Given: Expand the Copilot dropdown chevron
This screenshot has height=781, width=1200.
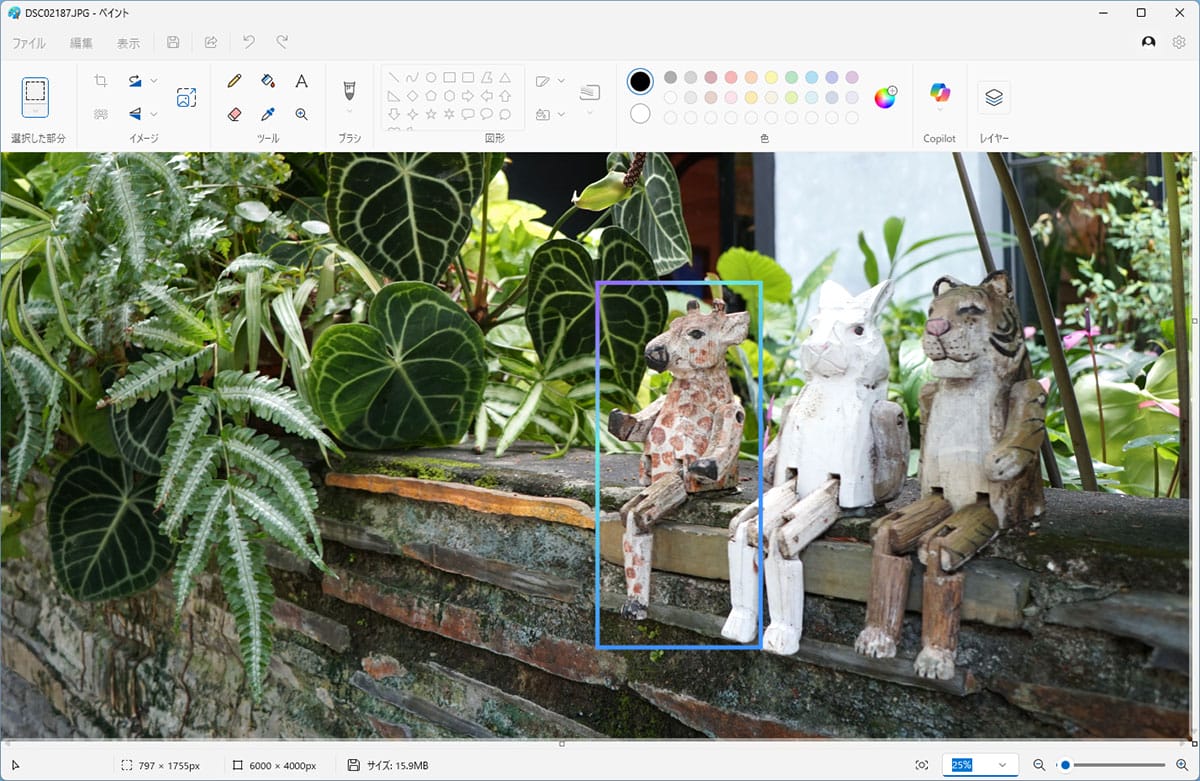Looking at the screenshot, I should (940, 111).
